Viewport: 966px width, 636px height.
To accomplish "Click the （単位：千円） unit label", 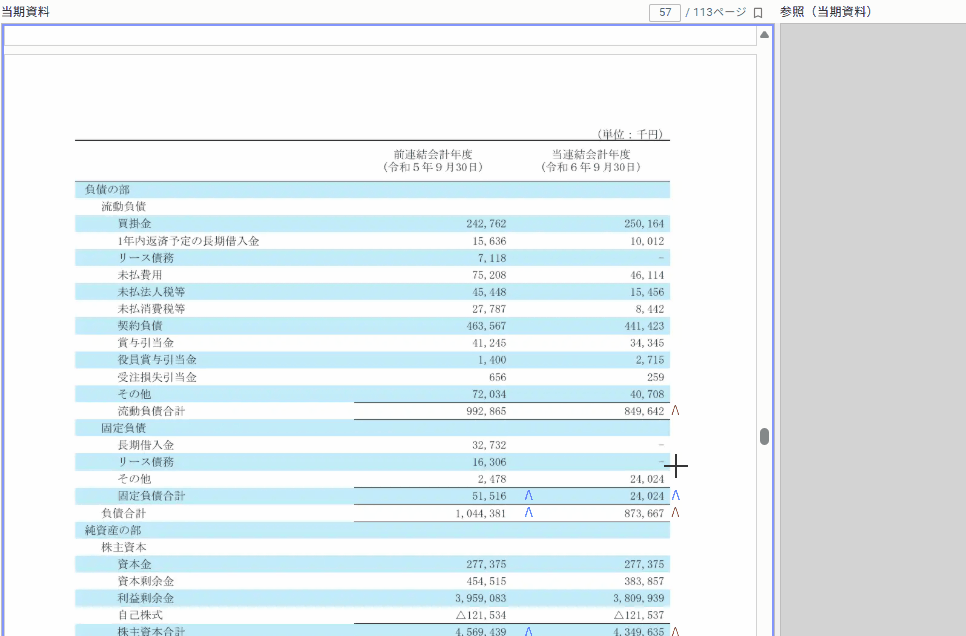I will point(629,134).
